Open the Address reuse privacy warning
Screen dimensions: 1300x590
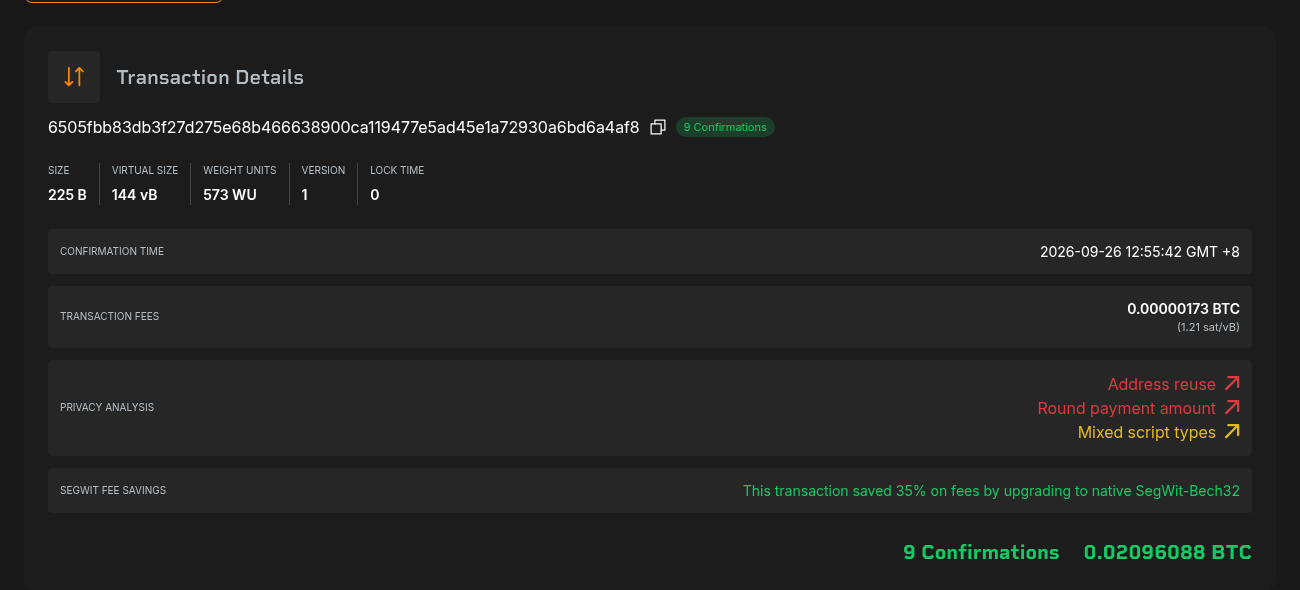pyautogui.click(x=1162, y=384)
